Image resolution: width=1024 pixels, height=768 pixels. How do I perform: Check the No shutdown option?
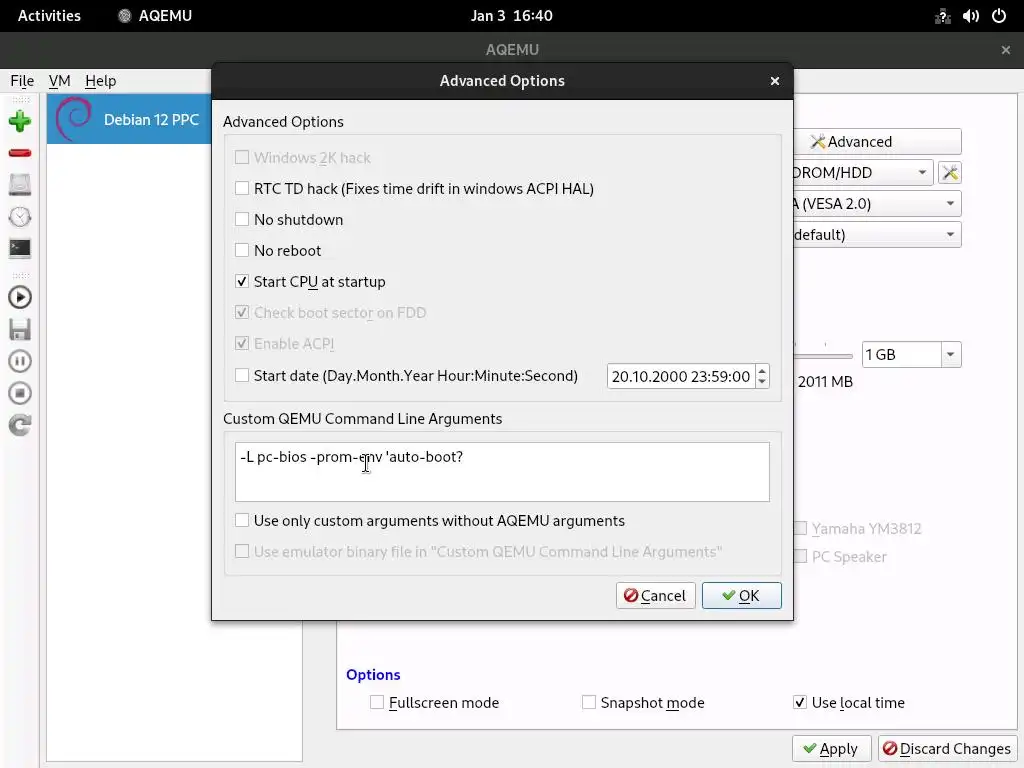(242, 219)
